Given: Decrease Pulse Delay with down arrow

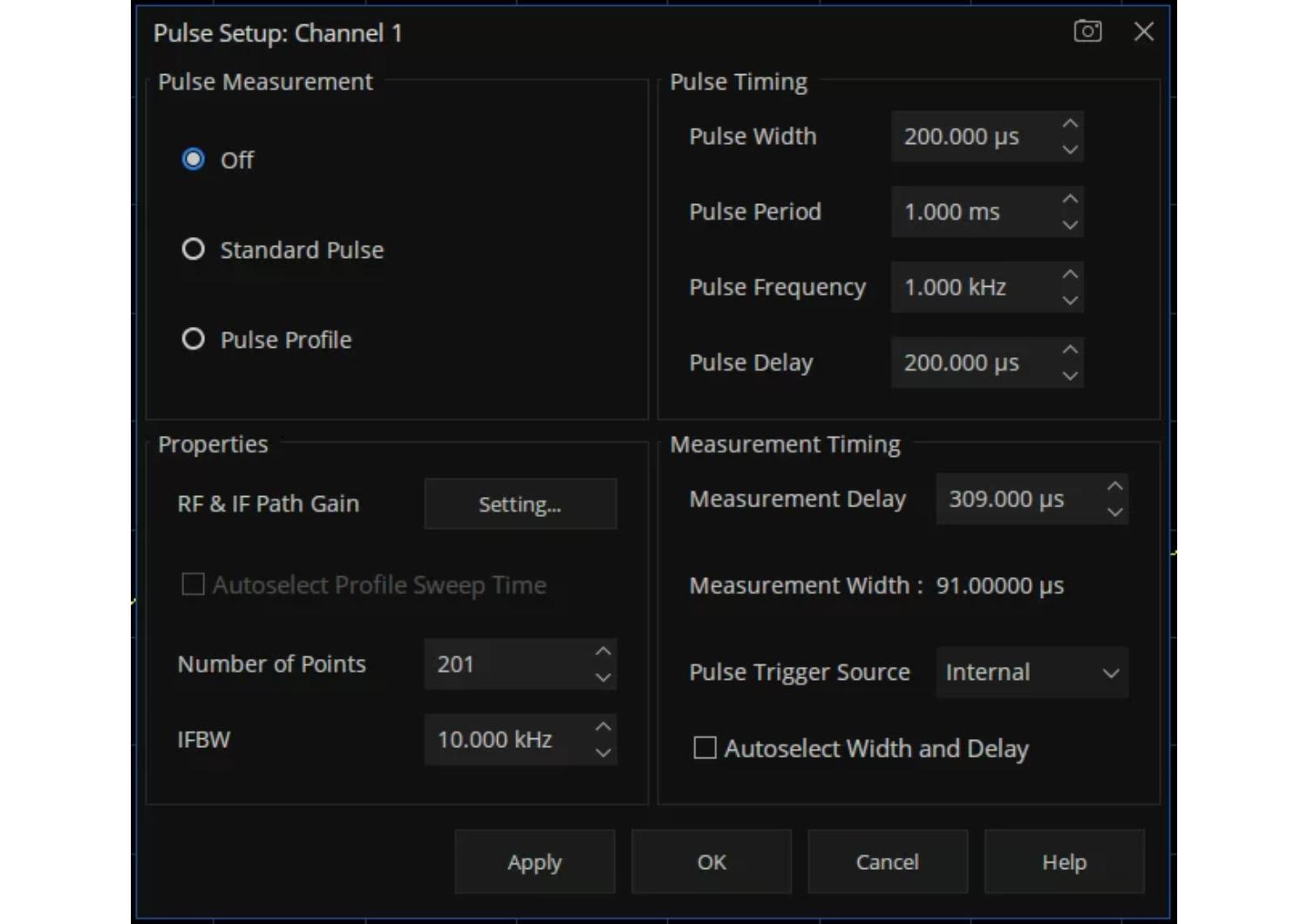Looking at the screenshot, I should tap(1070, 376).
